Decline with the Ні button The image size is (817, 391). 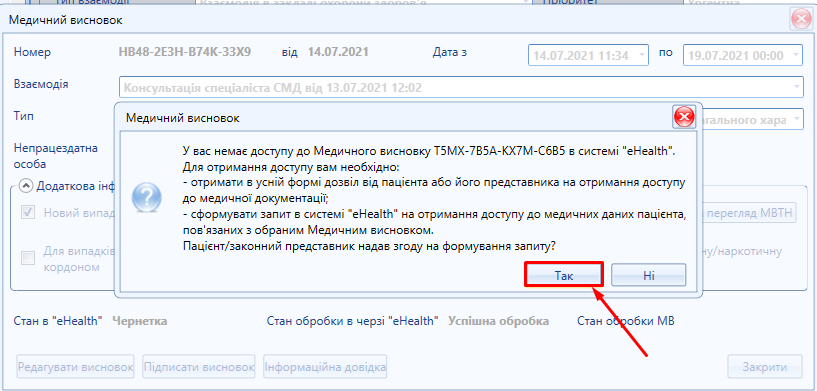[648, 276]
